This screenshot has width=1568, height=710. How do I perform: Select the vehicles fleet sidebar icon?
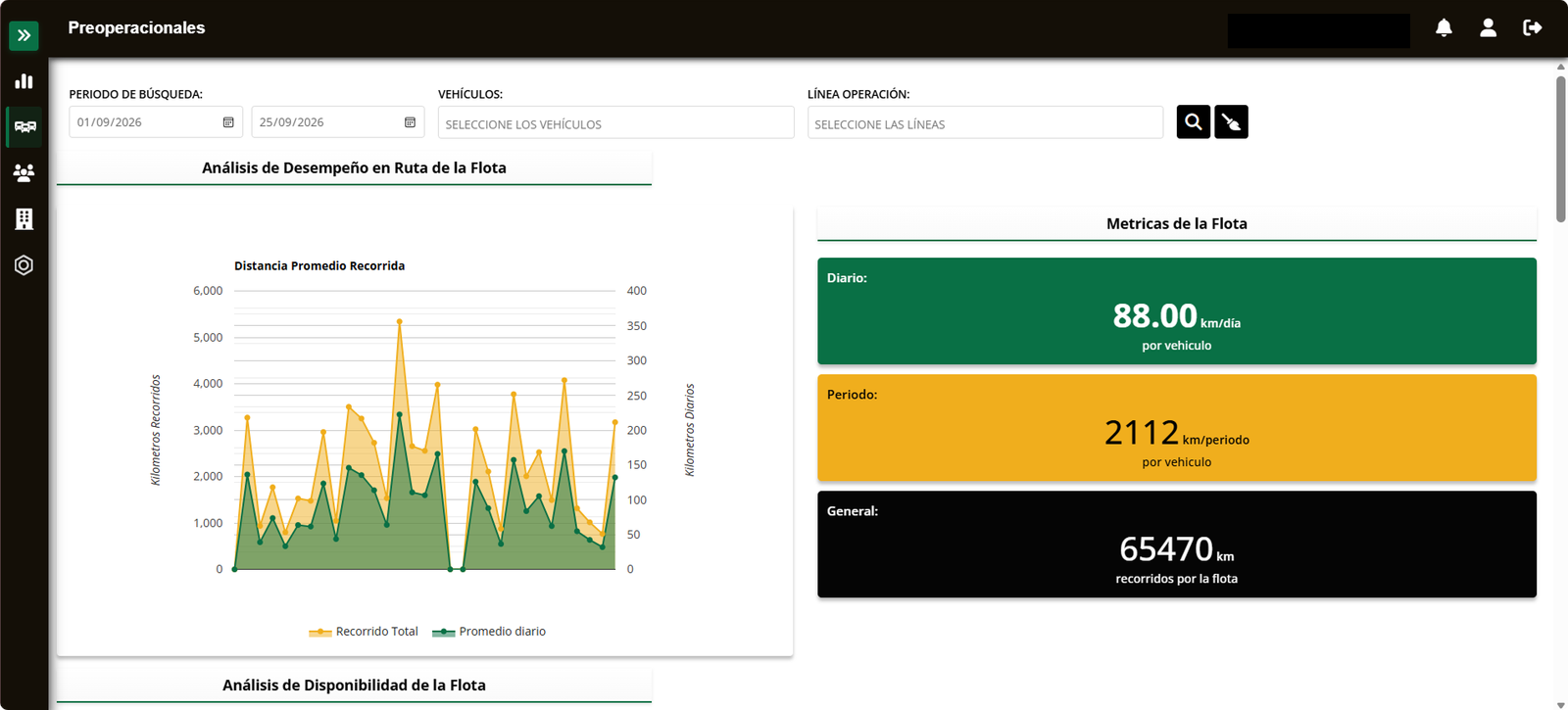click(x=24, y=127)
